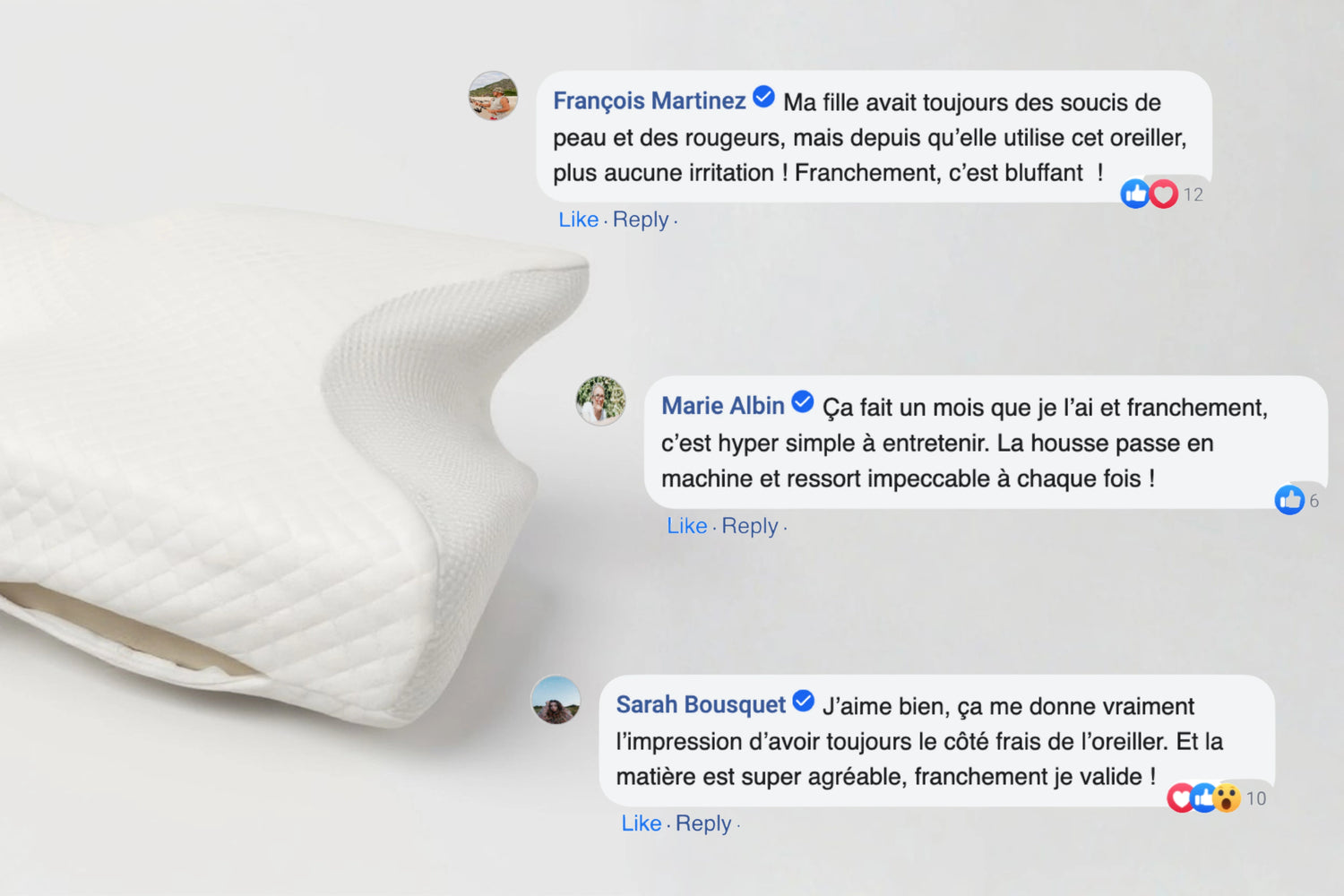Click verified badge next to Marie Albin
1344x896 pixels.
(x=803, y=402)
